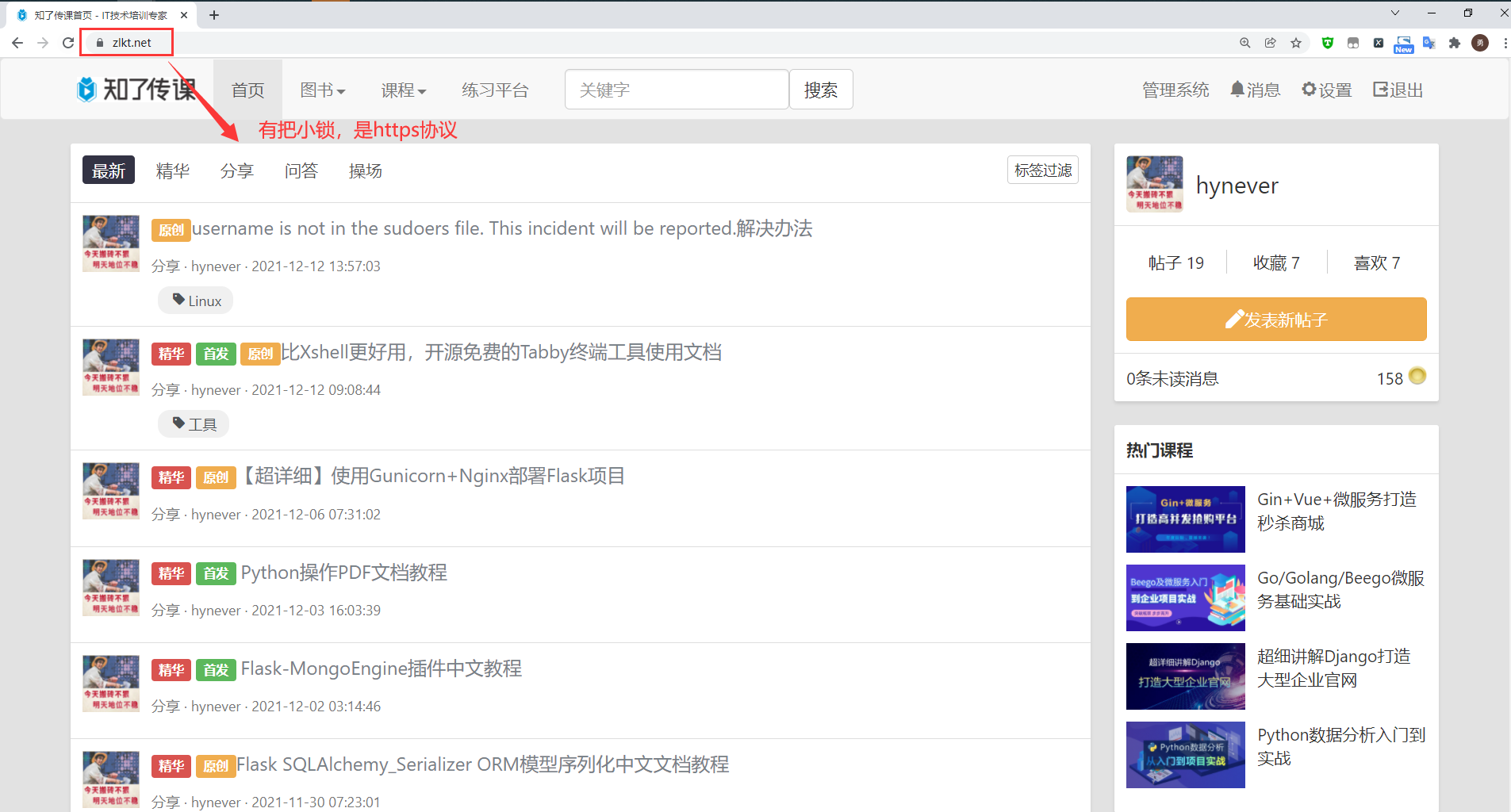1511x812 pixels.
Task: Open the browser extensions puzzle icon
Action: pyautogui.click(x=1454, y=43)
